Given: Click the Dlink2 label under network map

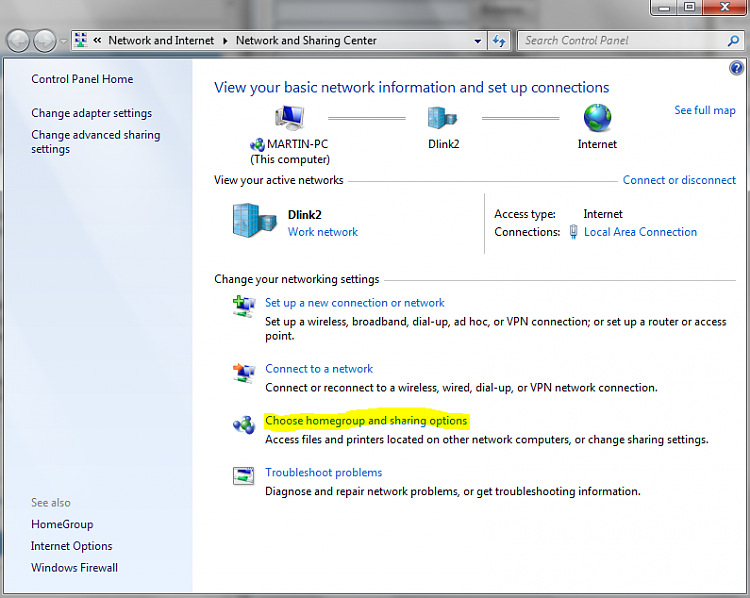Looking at the screenshot, I should tap(443, 144).
